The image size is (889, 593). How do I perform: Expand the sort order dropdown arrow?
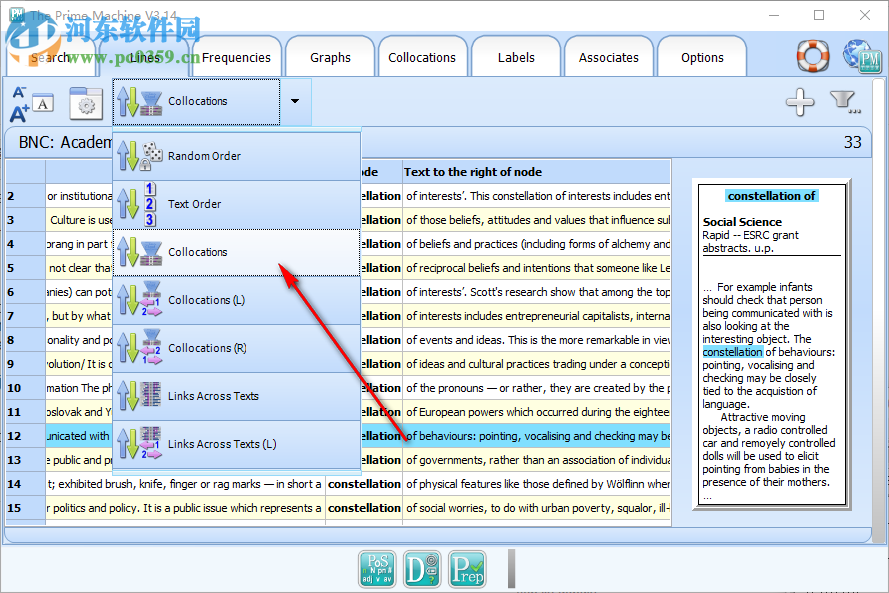[x=295, y=101]
